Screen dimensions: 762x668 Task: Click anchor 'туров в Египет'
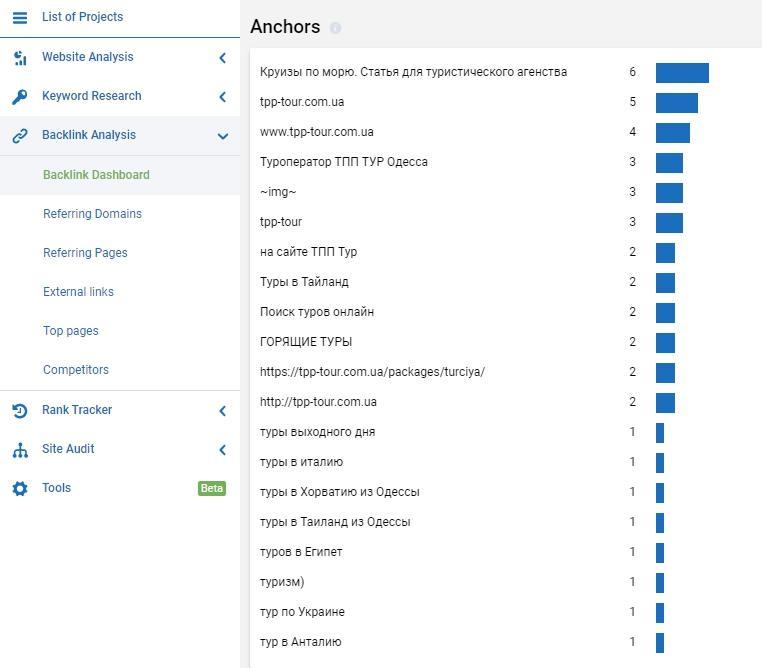(301, 552)
